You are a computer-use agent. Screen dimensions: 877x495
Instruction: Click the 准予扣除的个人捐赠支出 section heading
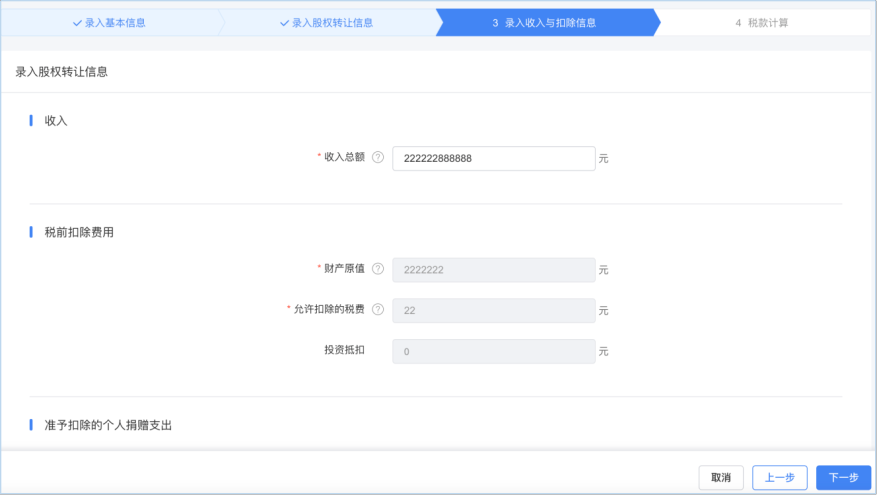[x=108, y=425]
